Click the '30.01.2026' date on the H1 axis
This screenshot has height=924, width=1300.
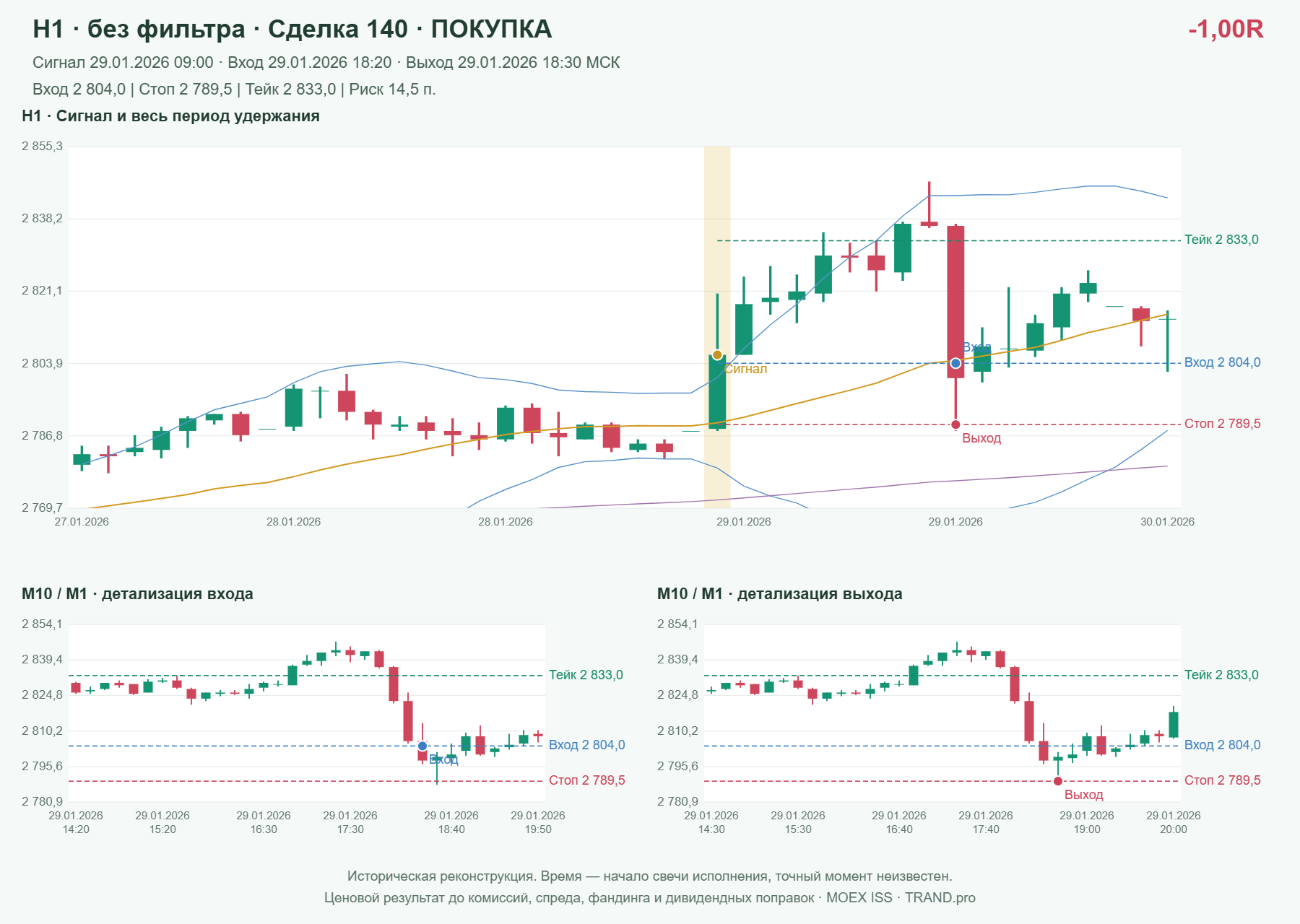(x=1167, y=522)
